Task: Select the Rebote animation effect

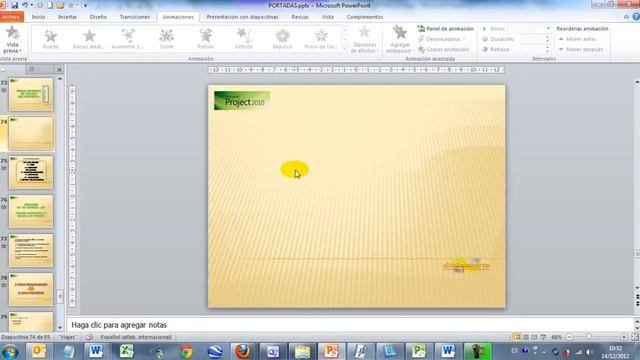Action: (x=244, y=40)
